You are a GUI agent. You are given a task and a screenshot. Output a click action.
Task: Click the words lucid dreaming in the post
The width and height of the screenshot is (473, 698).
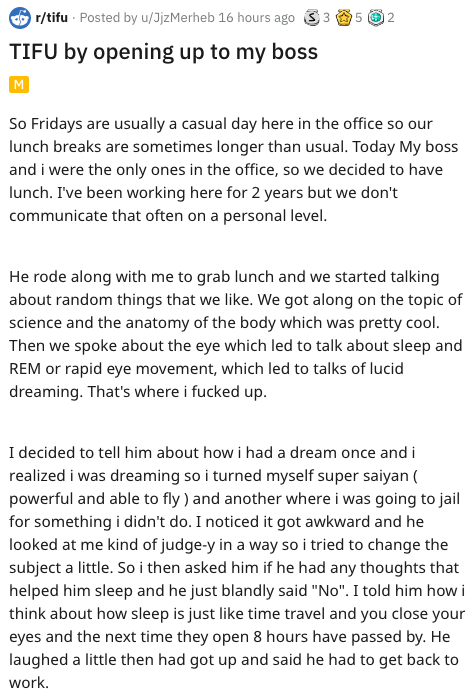[206, 380]
